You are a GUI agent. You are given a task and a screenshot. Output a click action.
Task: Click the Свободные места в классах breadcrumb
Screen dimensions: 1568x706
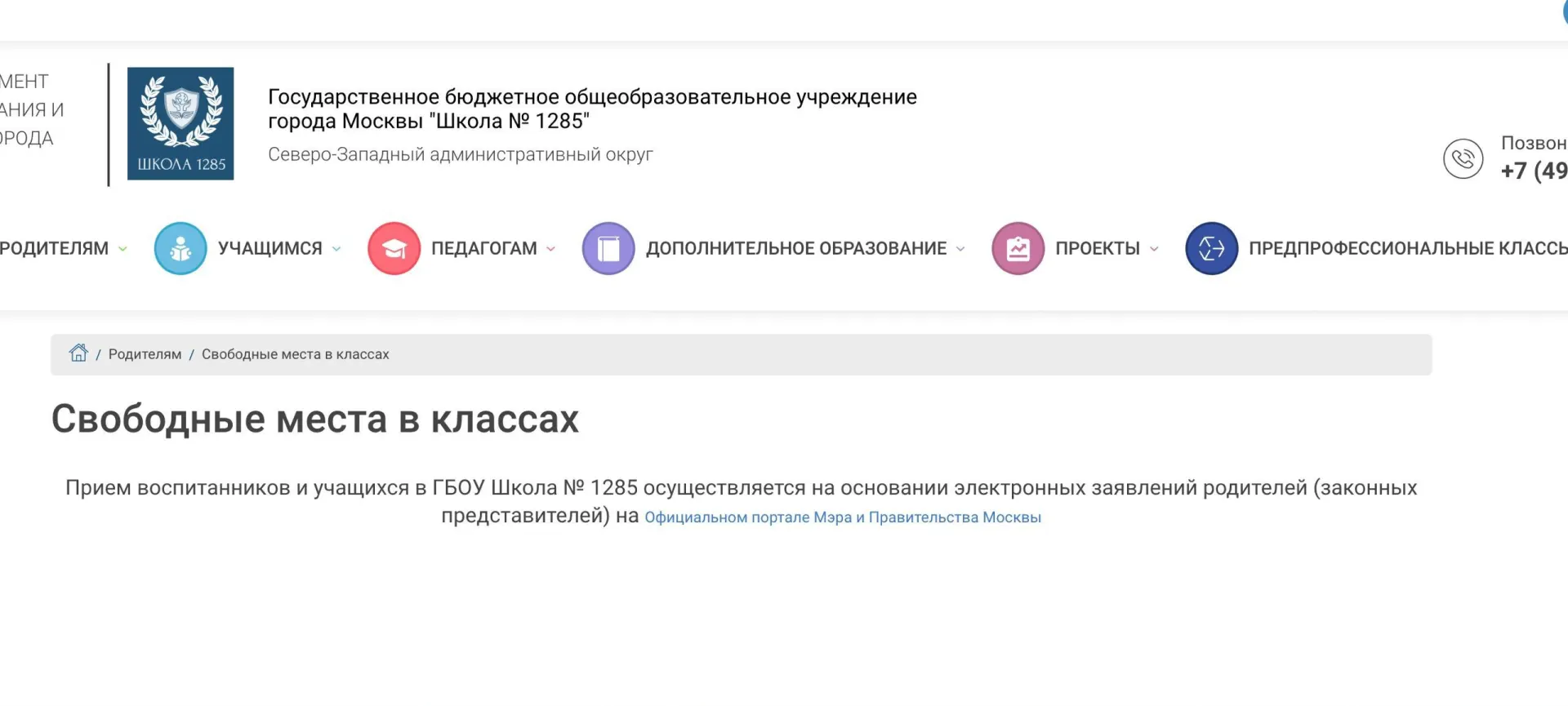coord(296,354)
